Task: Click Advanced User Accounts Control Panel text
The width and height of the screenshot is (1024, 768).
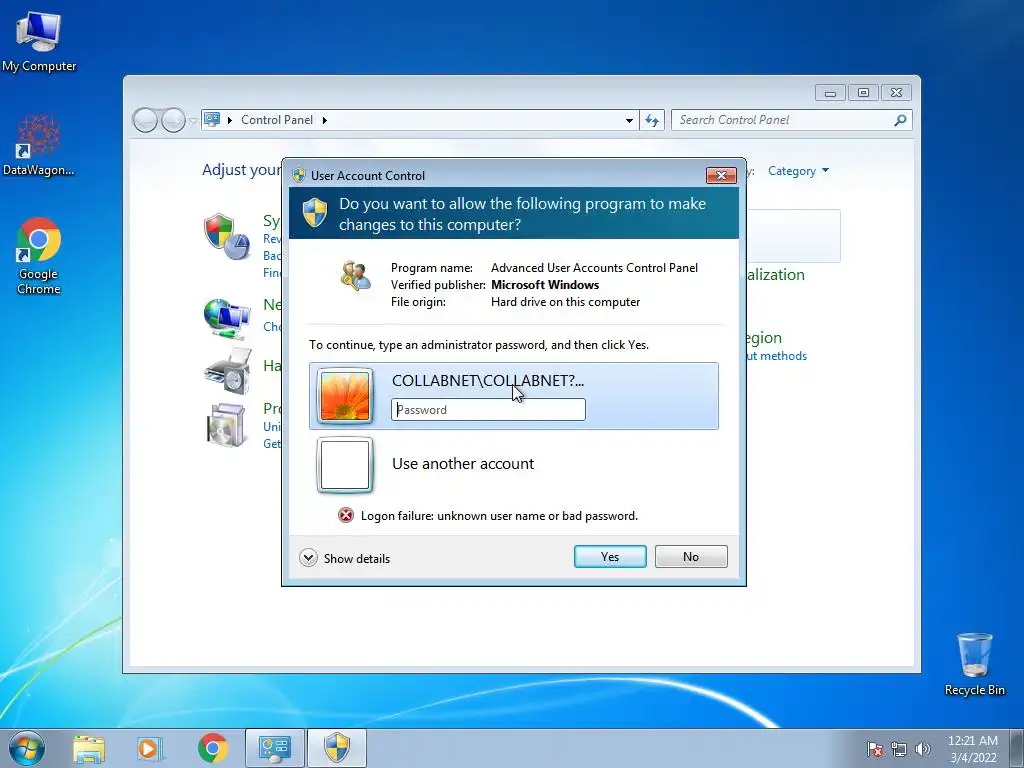Action: pyautogui.click(x=594, y=268)
